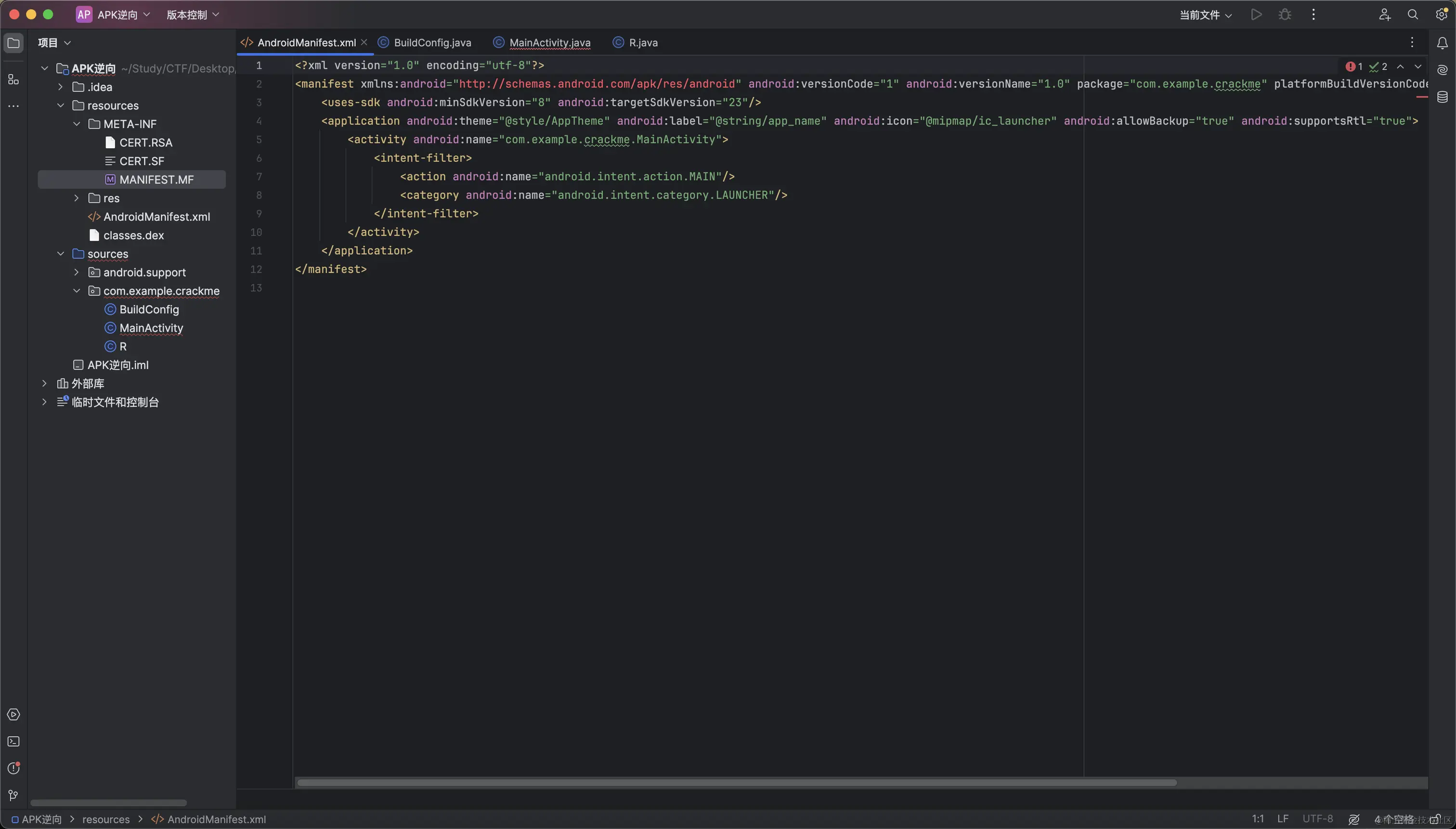Open the Services tool window icon
This screenshot has width=1456, height=829.
tap(13, 714)
